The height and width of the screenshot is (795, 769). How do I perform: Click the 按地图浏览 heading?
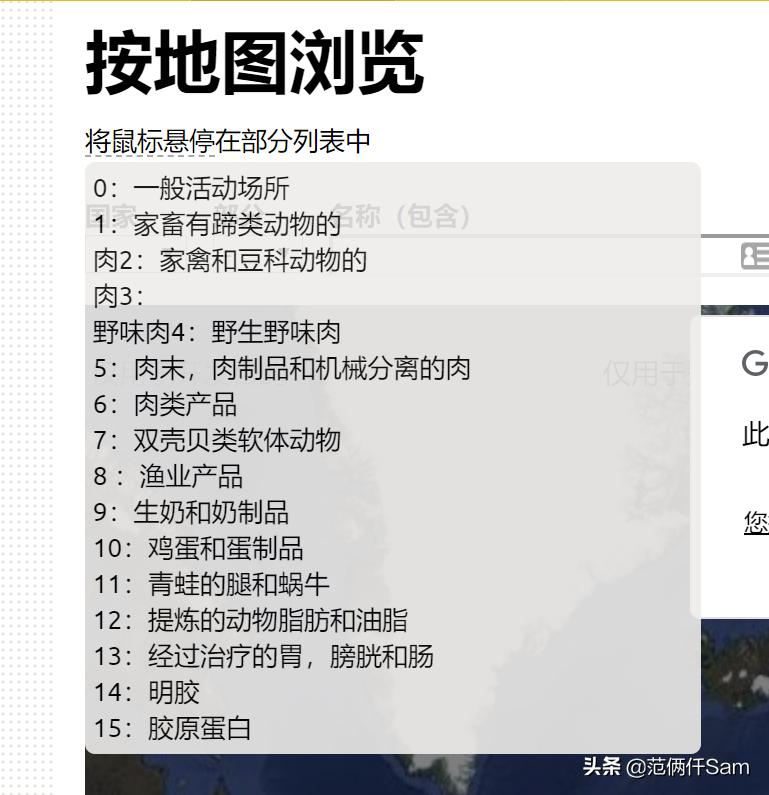coord(254,62)
